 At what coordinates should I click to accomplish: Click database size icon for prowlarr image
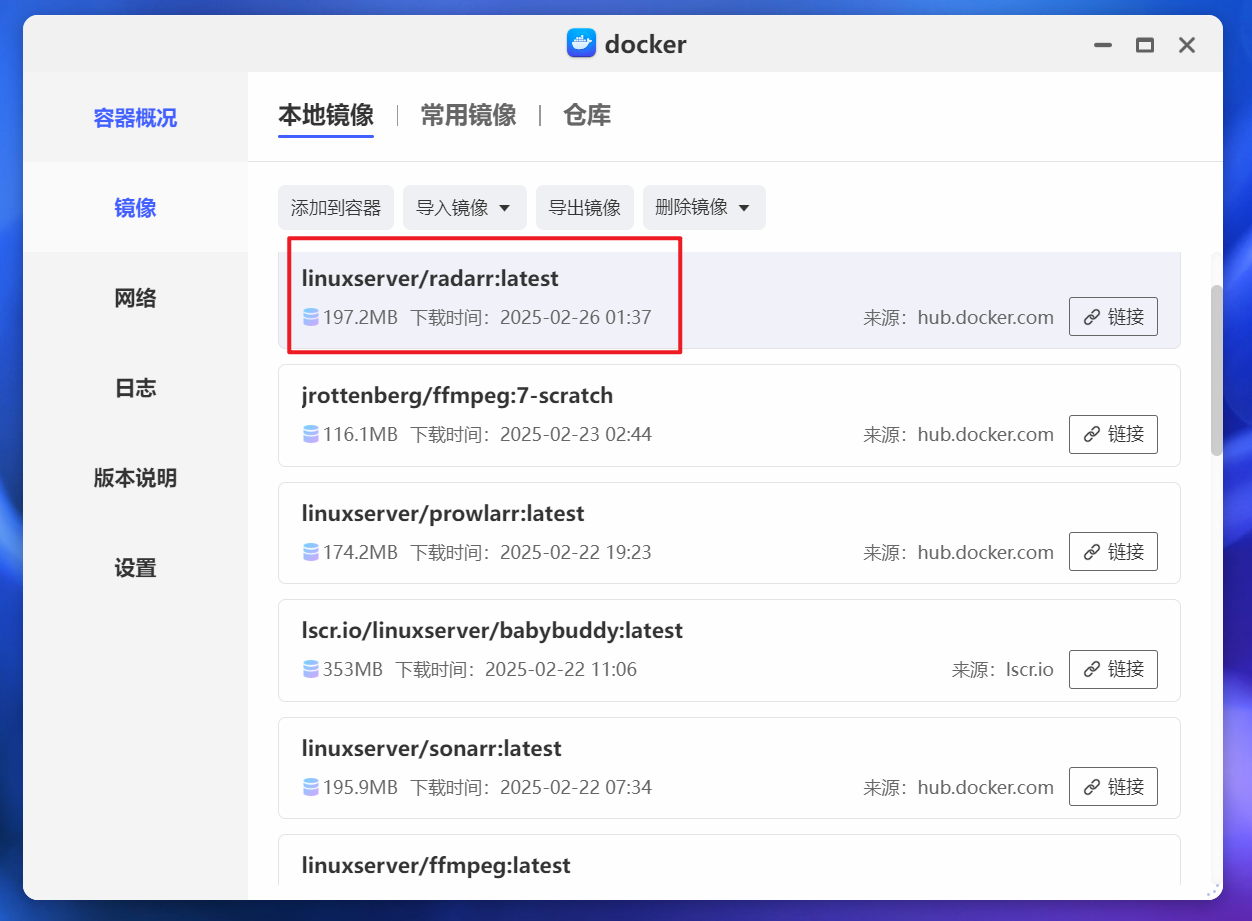point(311,552)
